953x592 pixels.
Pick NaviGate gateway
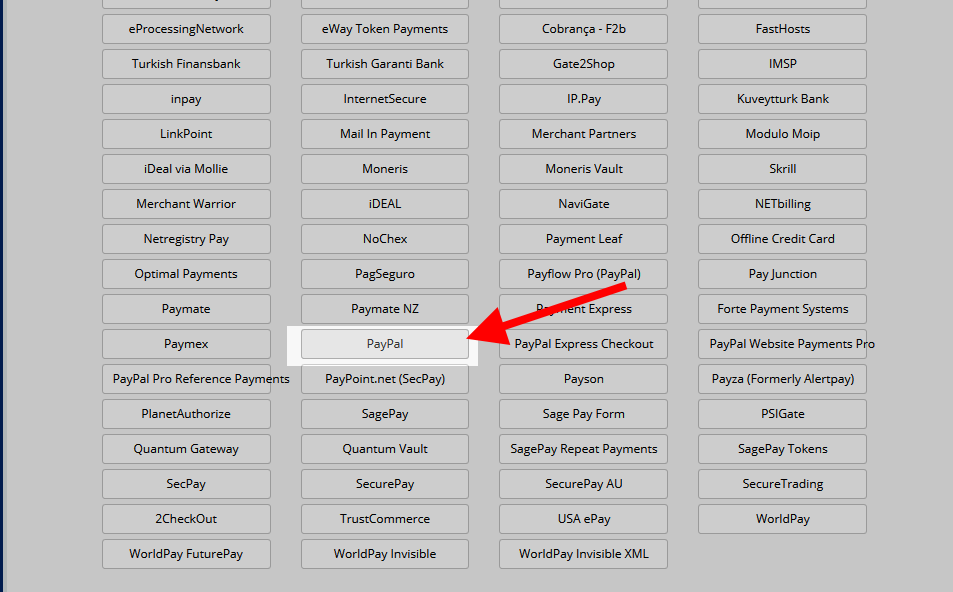(x=583, y=204)
